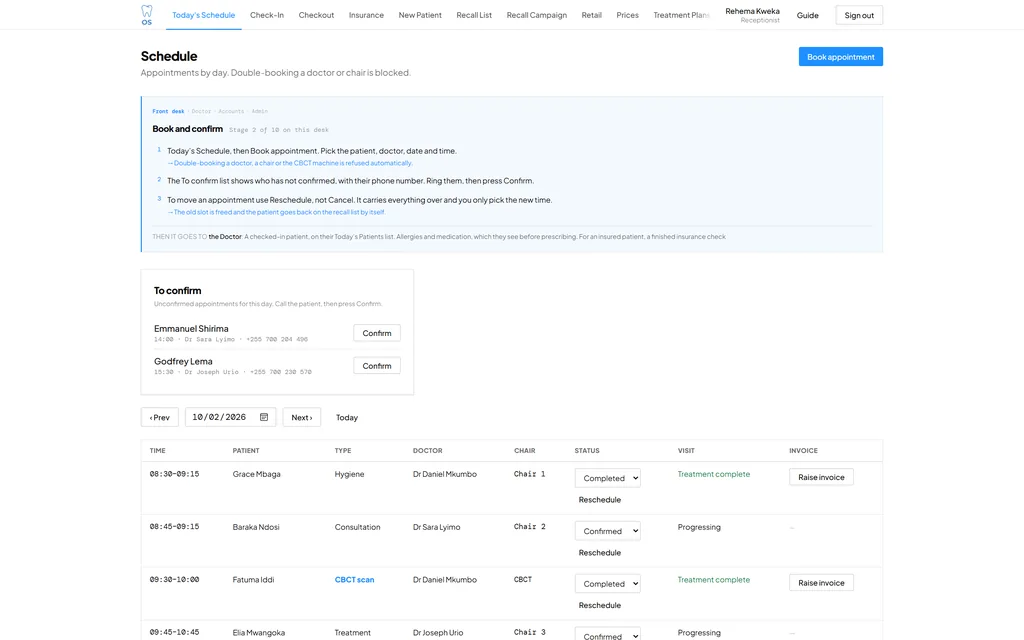The width and height of the screenshot is (1024, 640).
Task: Switch to the Insurance tab
Action: pos(366,15)
